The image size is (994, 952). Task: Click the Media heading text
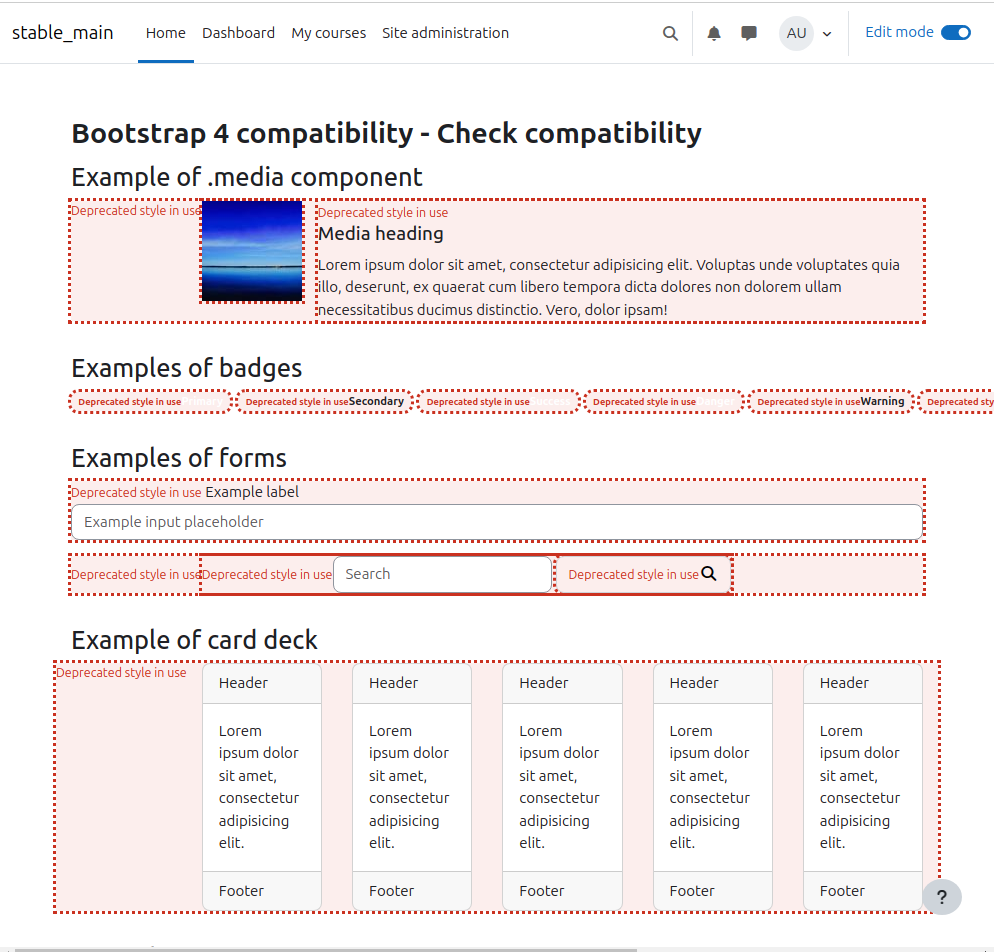pyautogui.click(x=380, y=234)
